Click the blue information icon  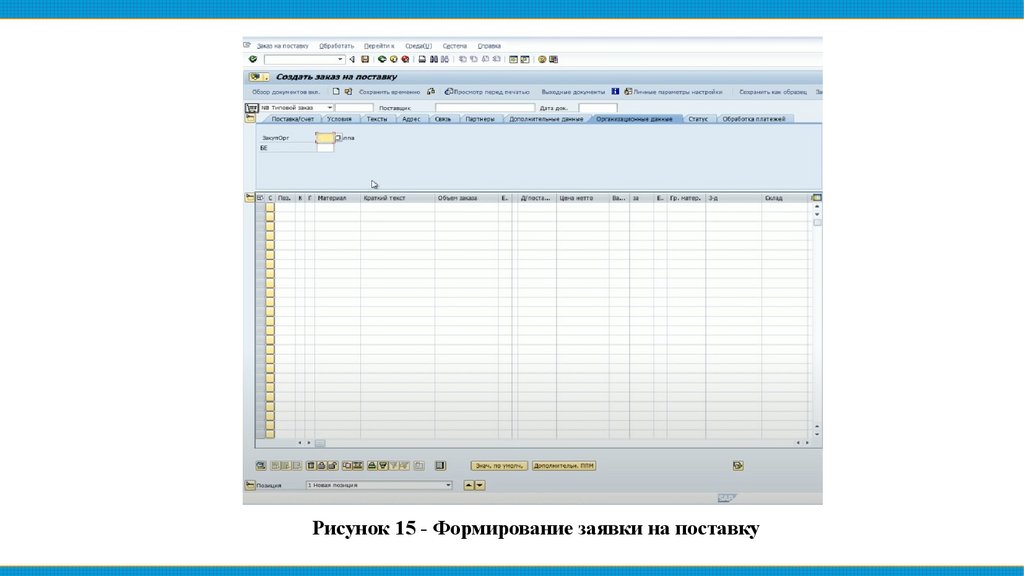click(615, 92)
